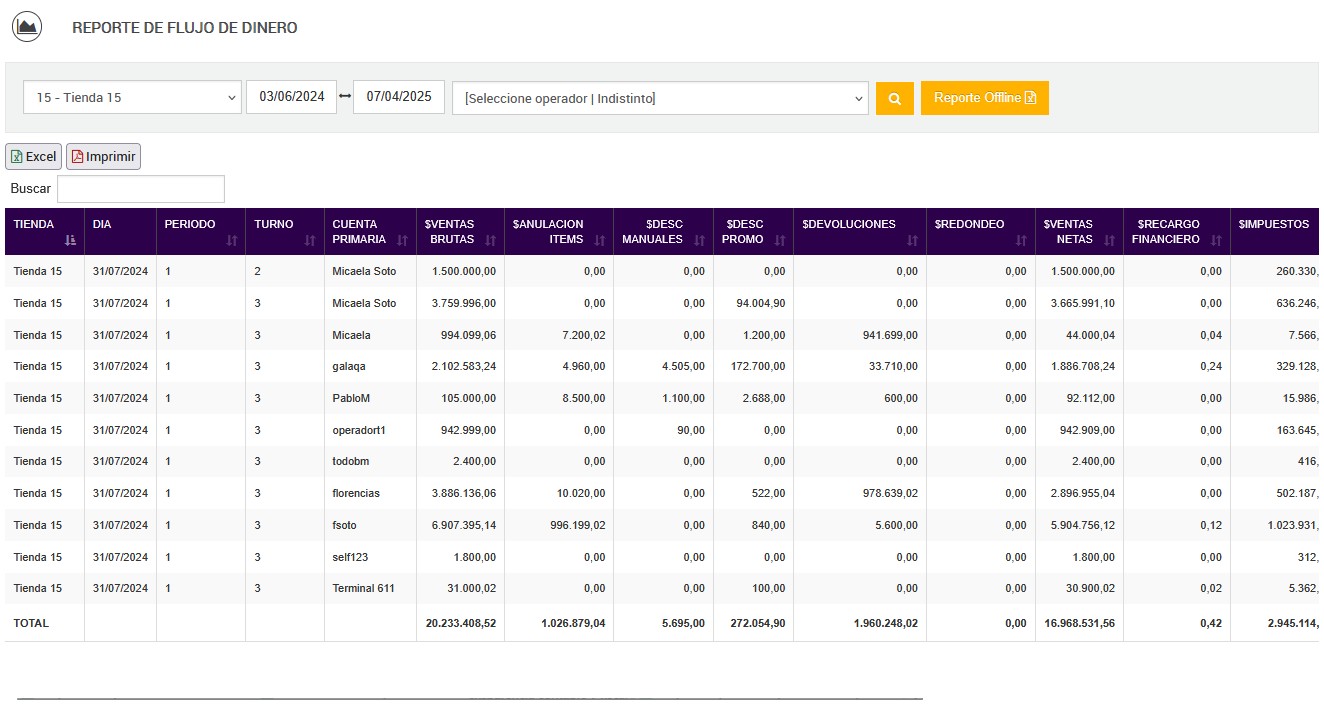Sort by the PERIODO column sort arrows
The height and width of the screenshot is (715, 1324).
(x=232, y=240)
